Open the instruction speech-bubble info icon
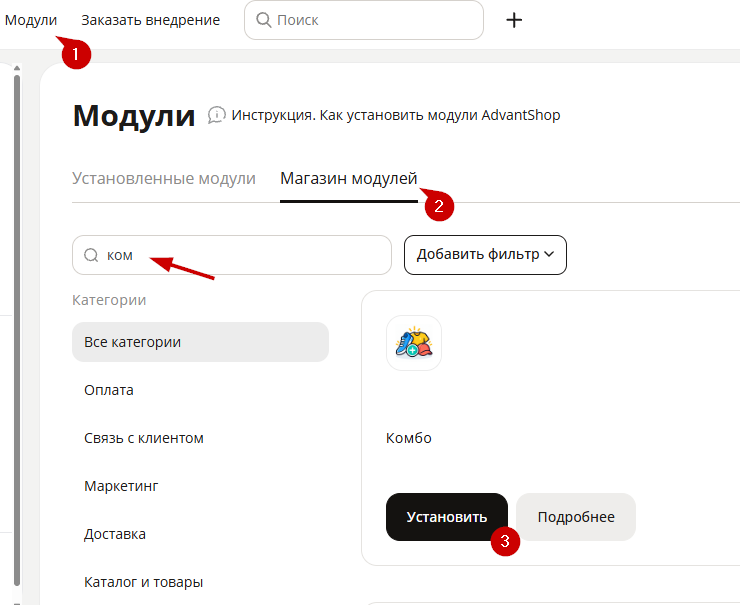This screenshot has height=605, width=740. pyautogui.click(x=217, y=115)
